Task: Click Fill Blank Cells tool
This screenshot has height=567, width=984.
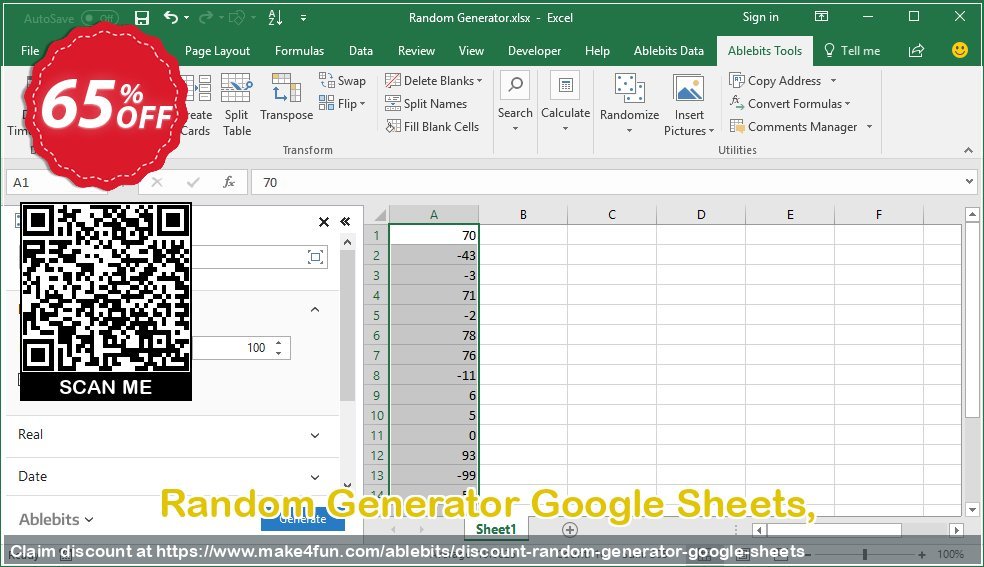Action: tap(432, 127)
